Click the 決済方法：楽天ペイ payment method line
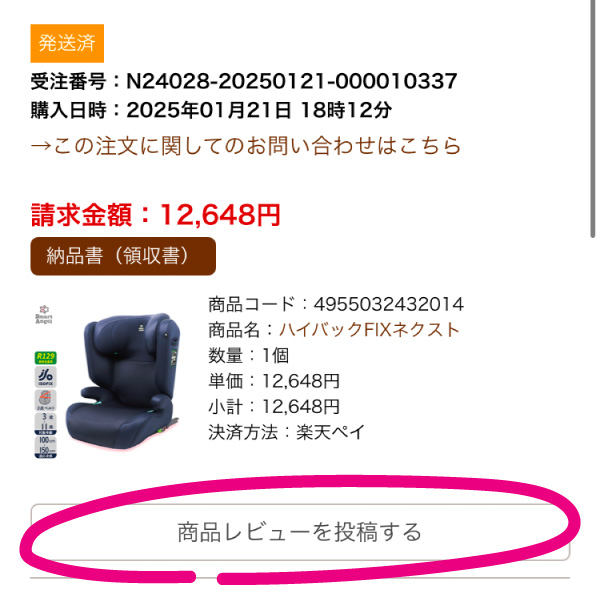 (x=287, y=432)
